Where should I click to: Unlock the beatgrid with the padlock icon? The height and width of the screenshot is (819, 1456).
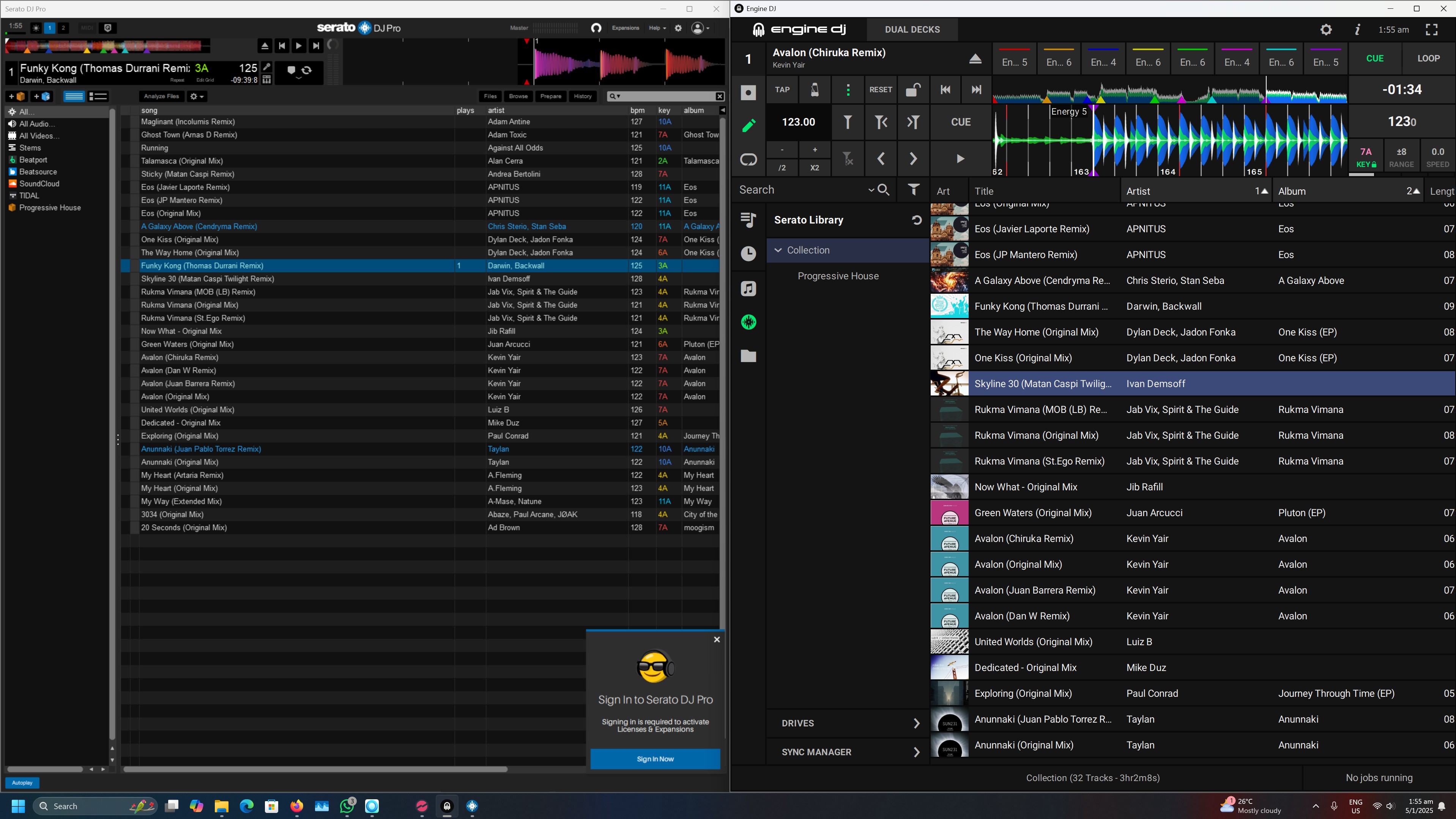913,90
